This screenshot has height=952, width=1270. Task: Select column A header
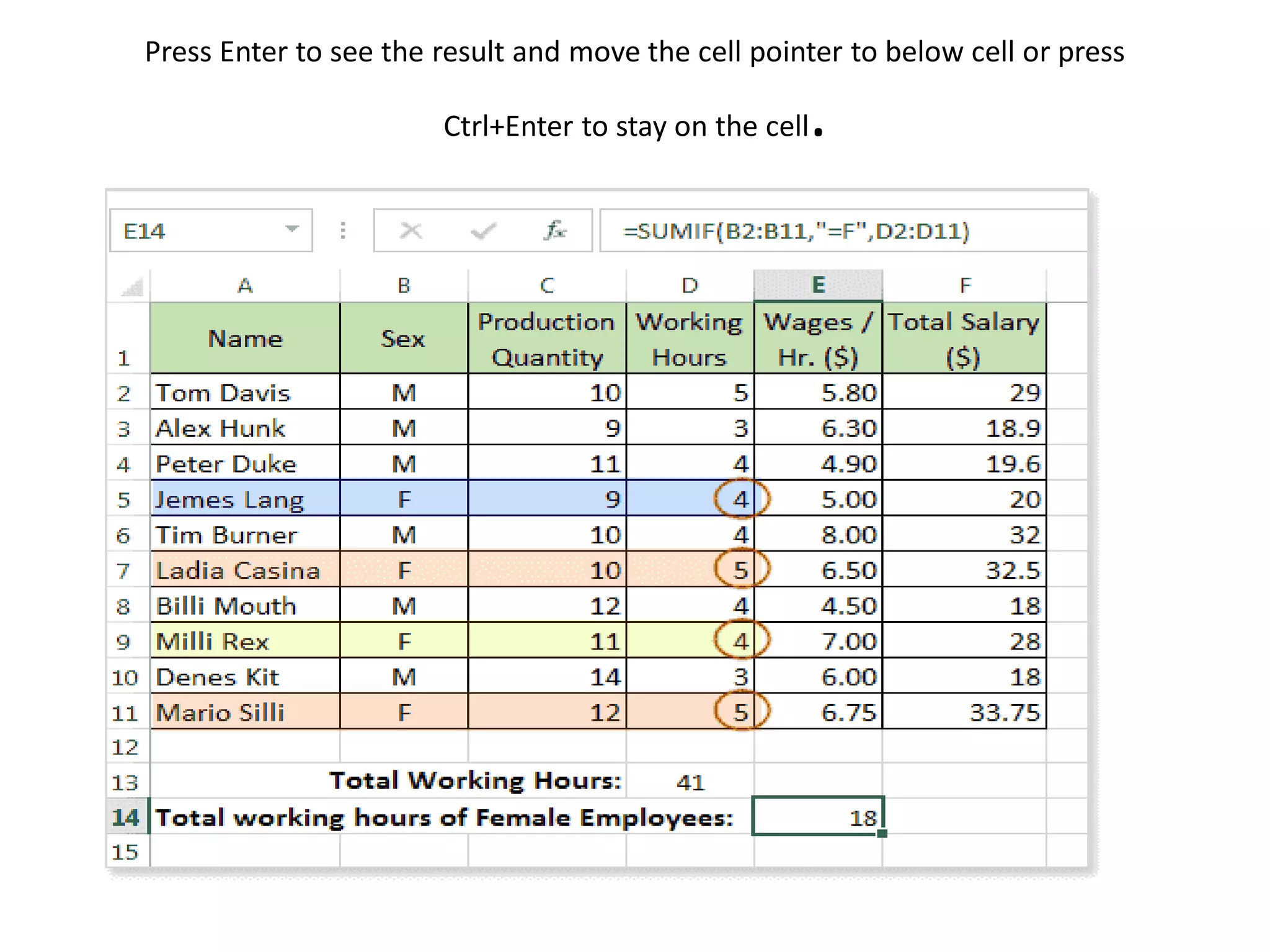245,286
